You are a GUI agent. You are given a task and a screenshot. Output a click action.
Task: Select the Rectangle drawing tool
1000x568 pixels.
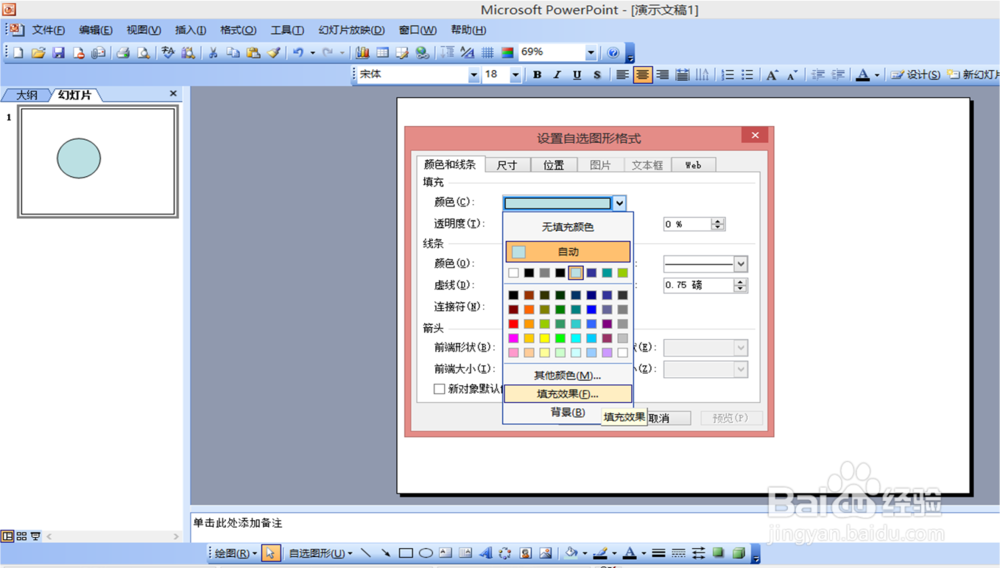[406, 553]
